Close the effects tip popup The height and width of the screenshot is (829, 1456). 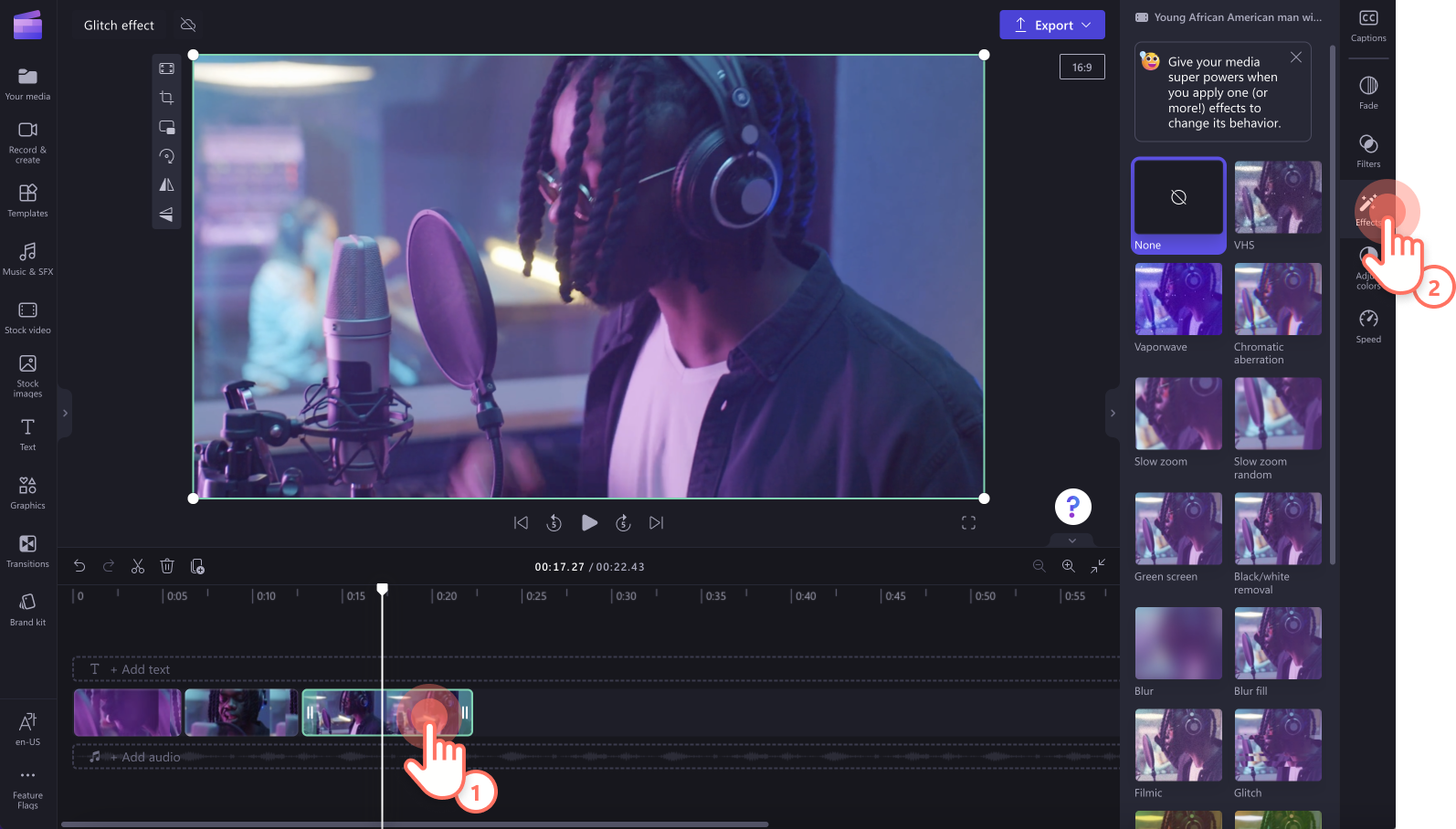(x=1296, y=57)
